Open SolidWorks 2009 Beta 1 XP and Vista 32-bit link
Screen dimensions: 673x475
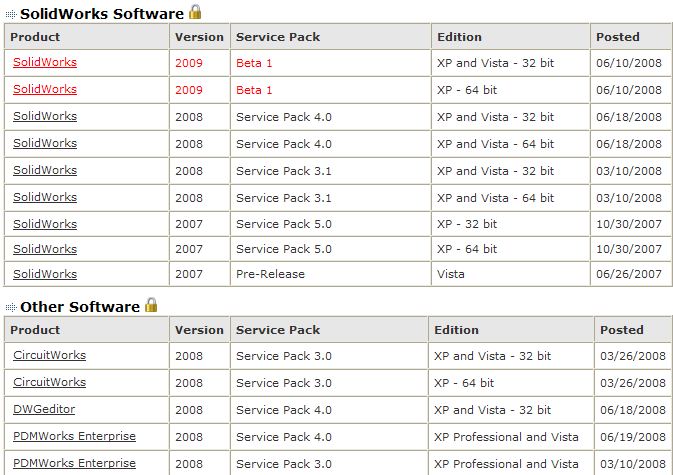[x=45, y=62]
